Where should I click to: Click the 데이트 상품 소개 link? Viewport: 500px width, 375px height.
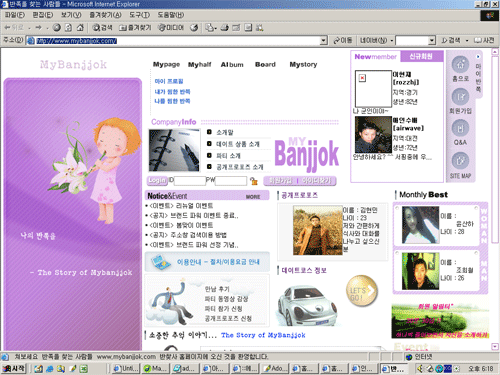(238, 144)
